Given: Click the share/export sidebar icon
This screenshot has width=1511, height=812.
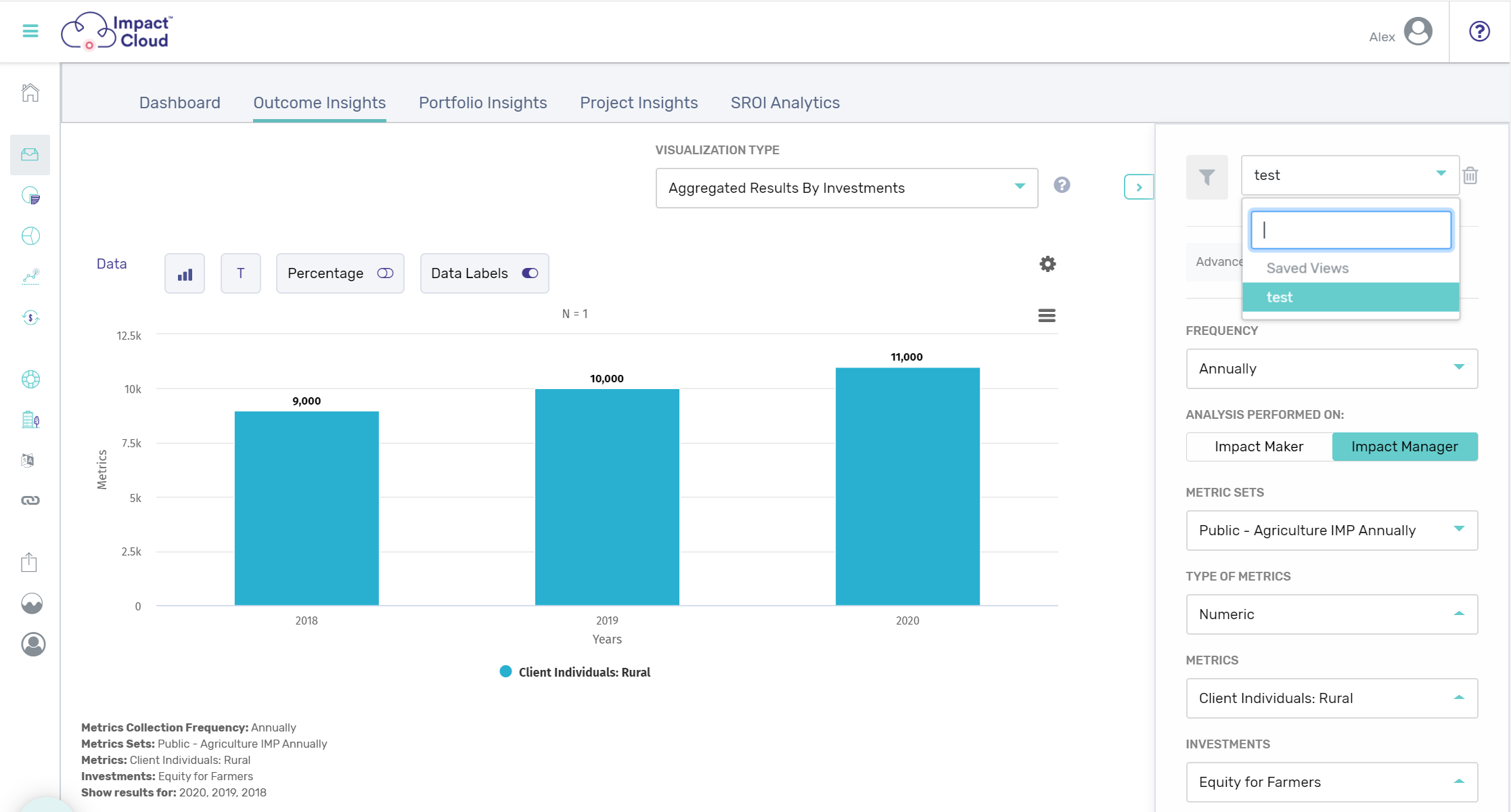Looking at the screenshot, I should click(29, 562).
